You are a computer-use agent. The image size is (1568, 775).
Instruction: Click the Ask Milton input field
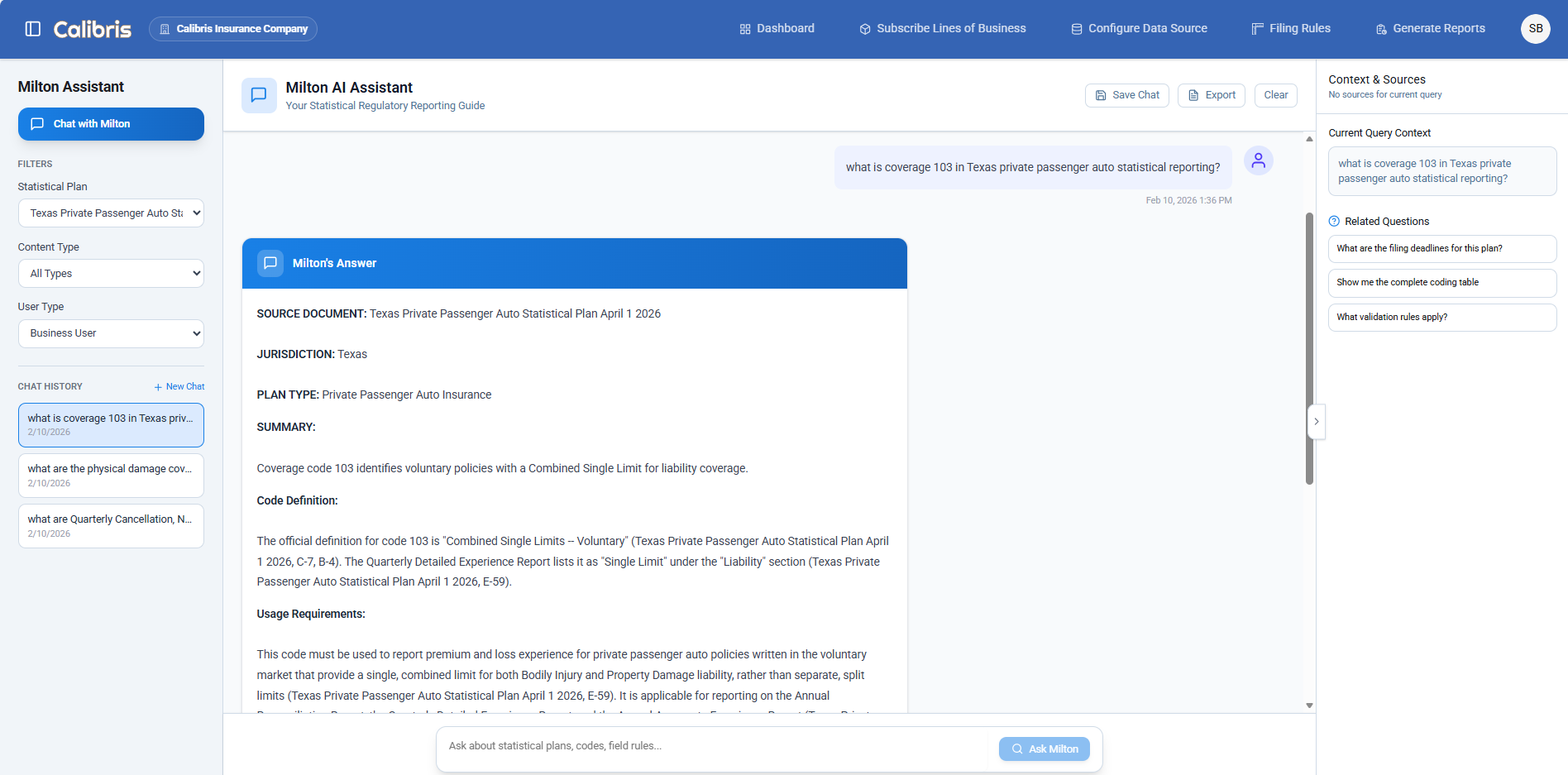[711, 745]
